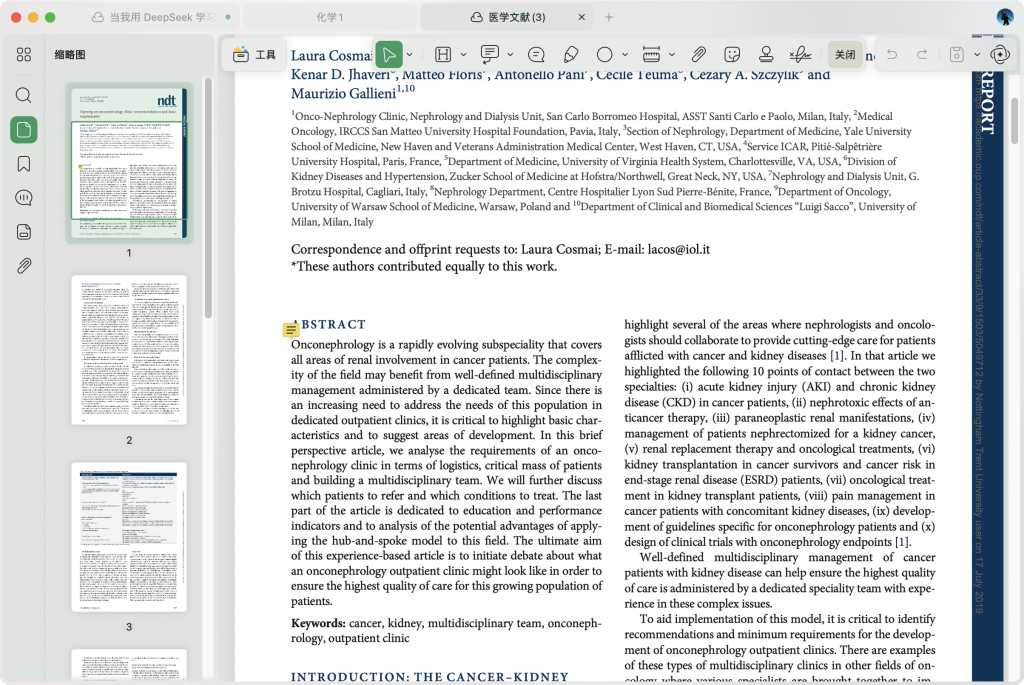The image size is (1024, 685).
Task: Click the Keywords: label
Action: point(318,623)
